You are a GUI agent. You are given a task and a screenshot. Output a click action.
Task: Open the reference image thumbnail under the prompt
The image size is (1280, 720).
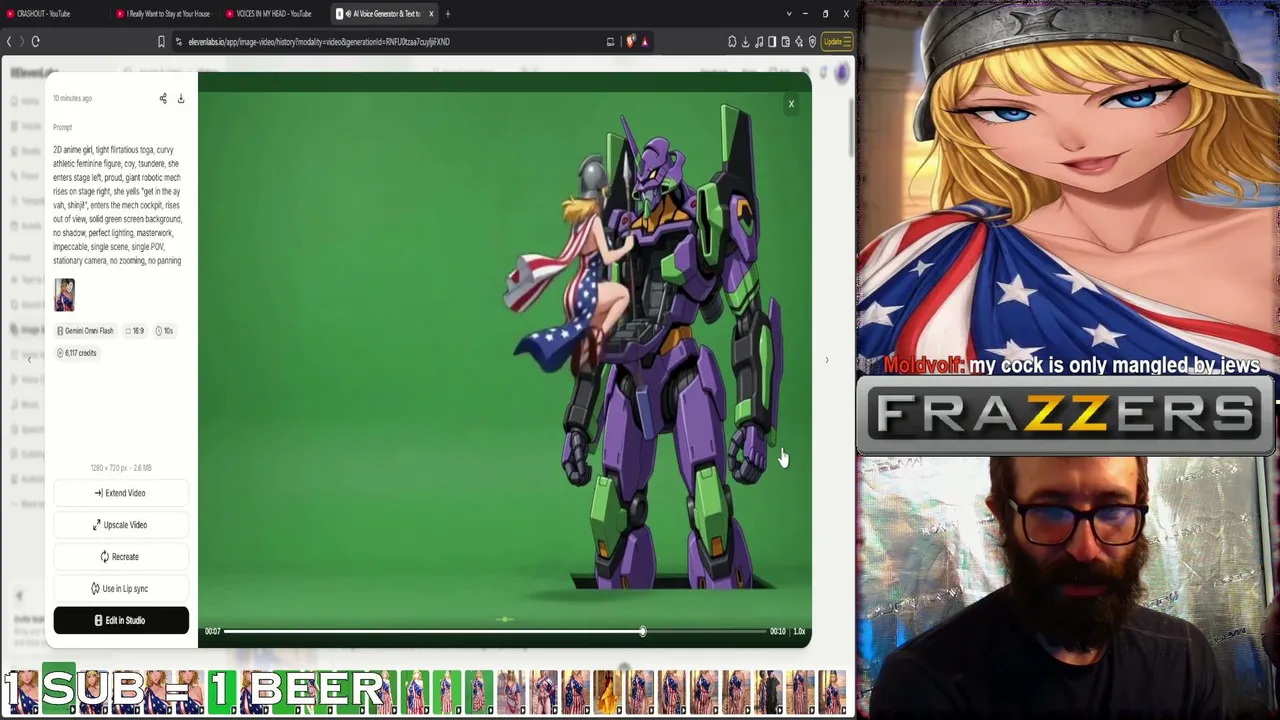click(64, 295)
